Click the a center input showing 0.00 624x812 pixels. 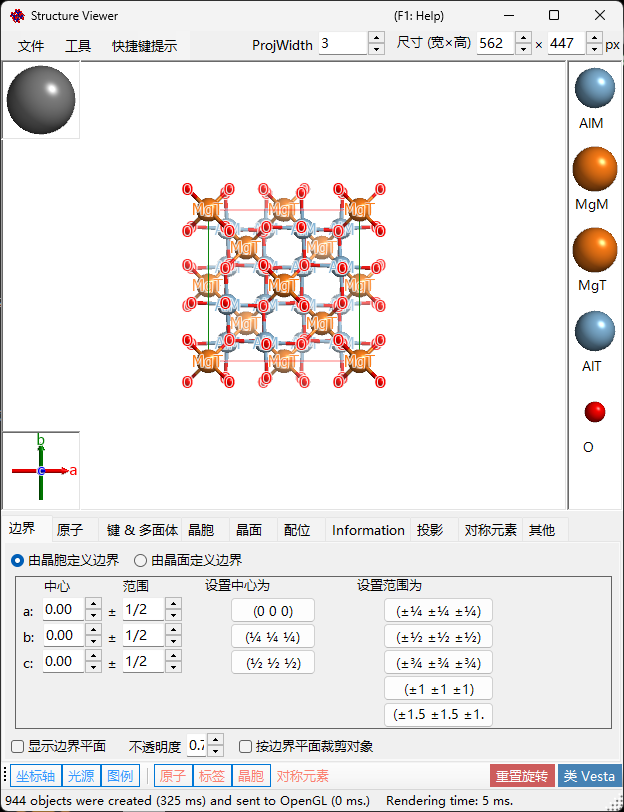(x=64, y=610)
